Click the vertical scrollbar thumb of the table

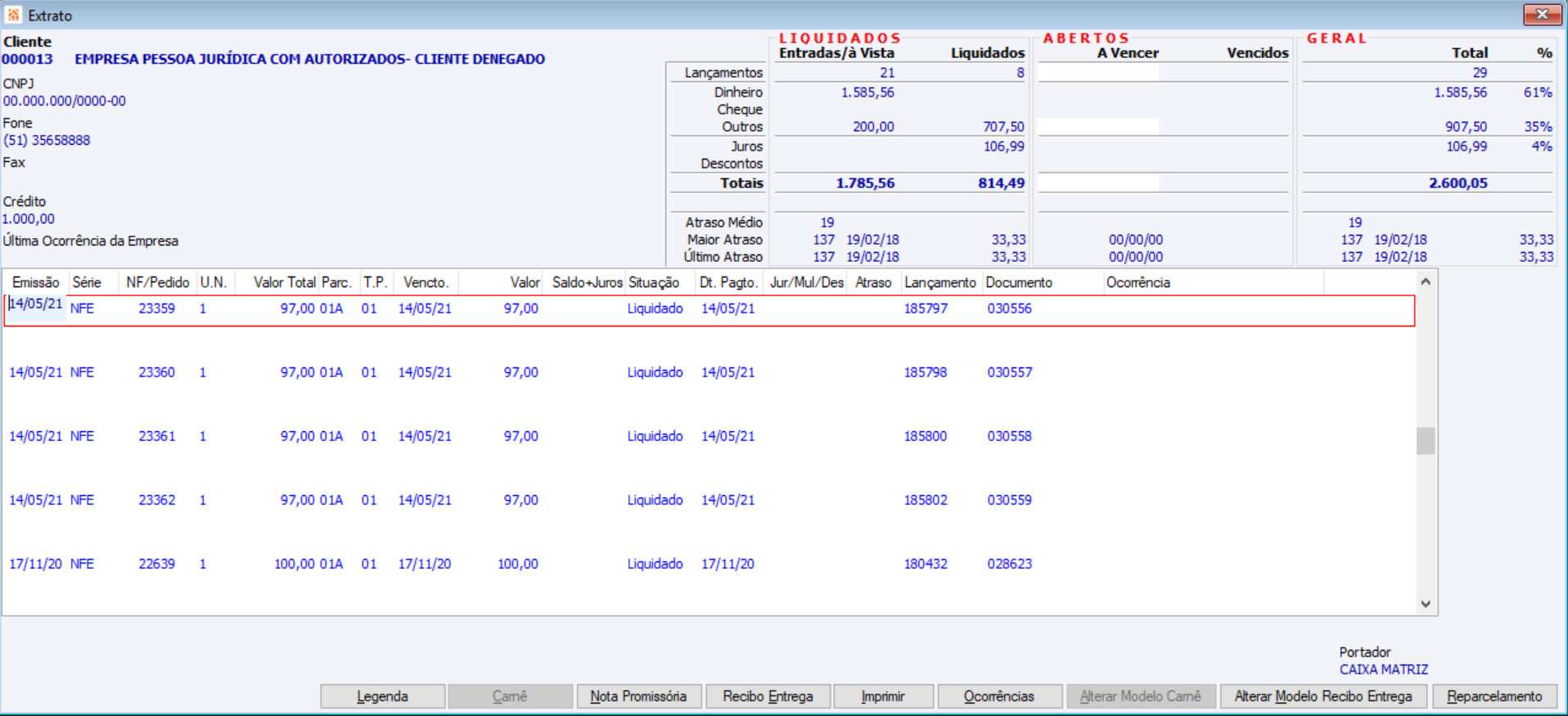pos(1426,440)
